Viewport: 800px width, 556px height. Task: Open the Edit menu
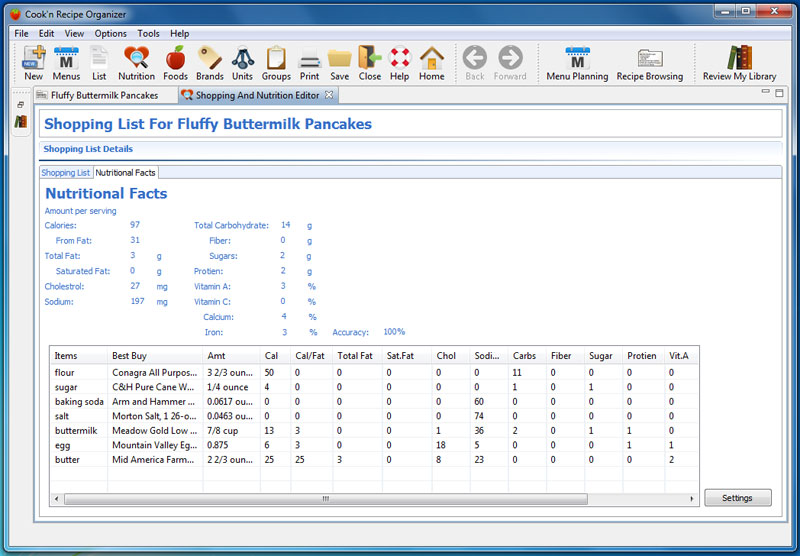tap(46, 34)
